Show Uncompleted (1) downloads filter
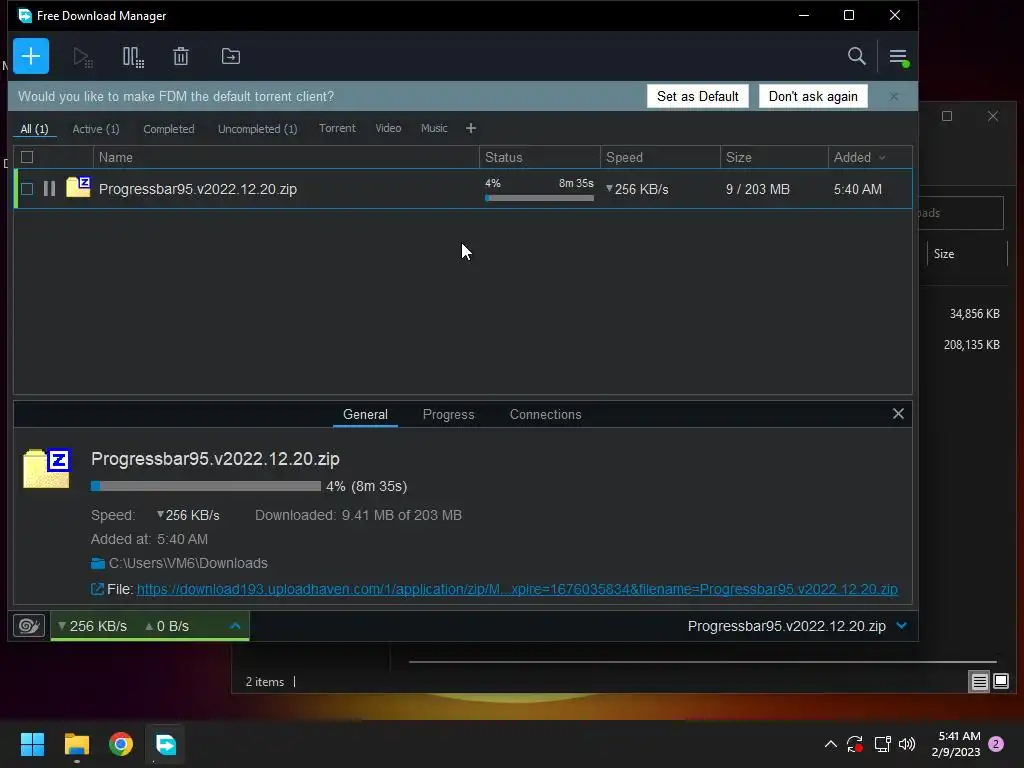The image size is (1024, 768). point(257,129)
